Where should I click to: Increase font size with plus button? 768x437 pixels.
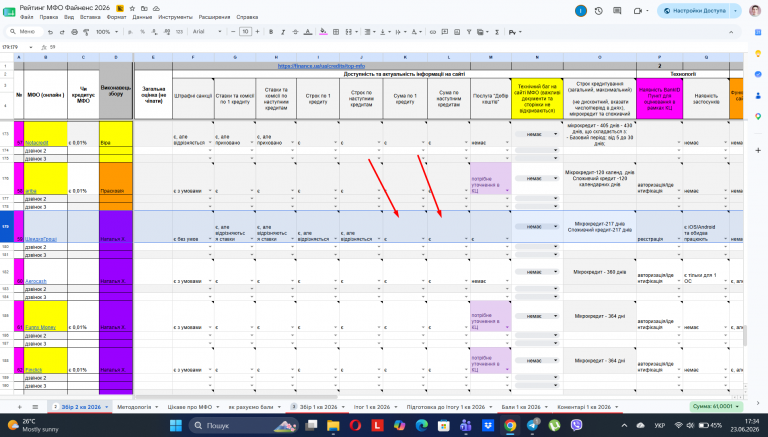coord(257,32)
